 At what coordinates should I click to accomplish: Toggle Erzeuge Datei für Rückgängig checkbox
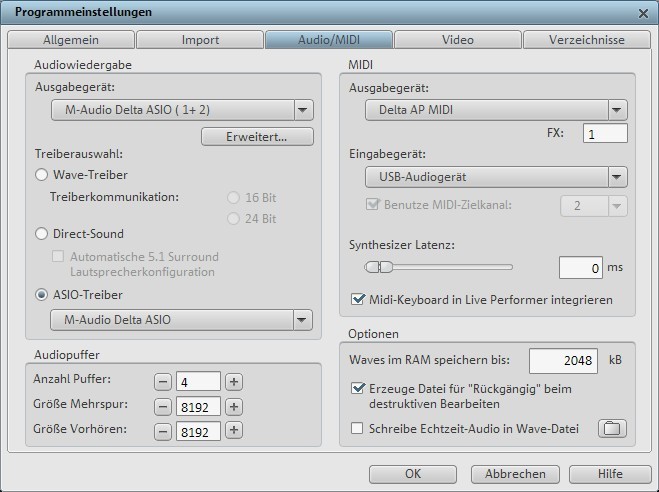point(358,388)
